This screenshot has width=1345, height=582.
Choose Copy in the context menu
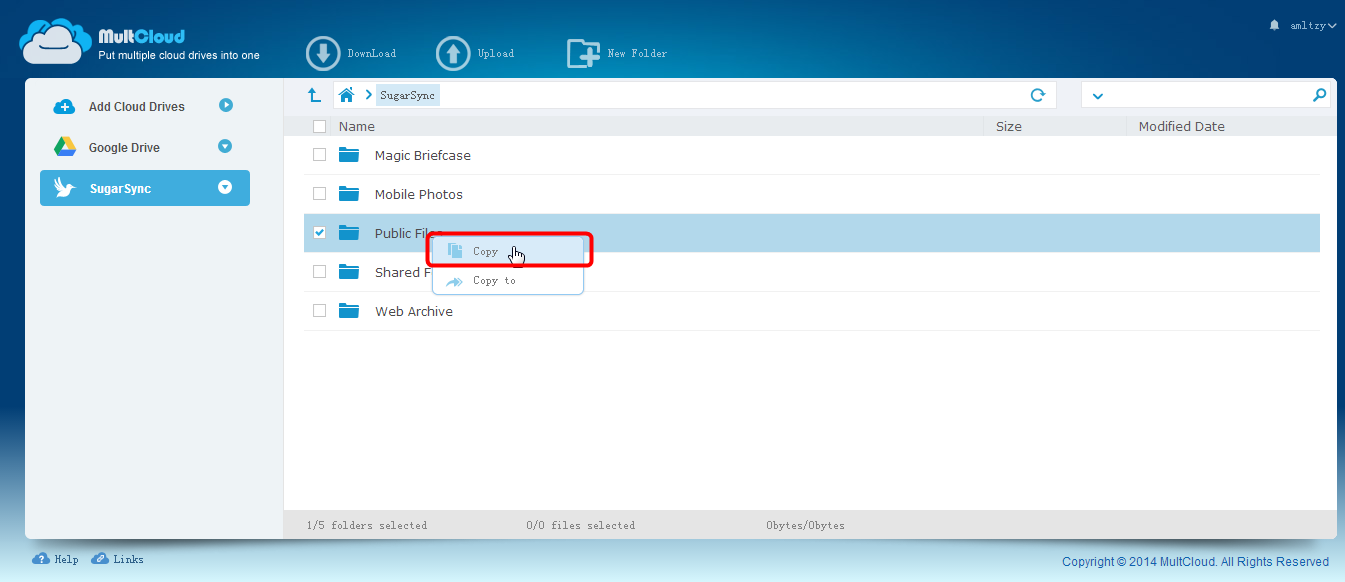click(x=508, y=251)
